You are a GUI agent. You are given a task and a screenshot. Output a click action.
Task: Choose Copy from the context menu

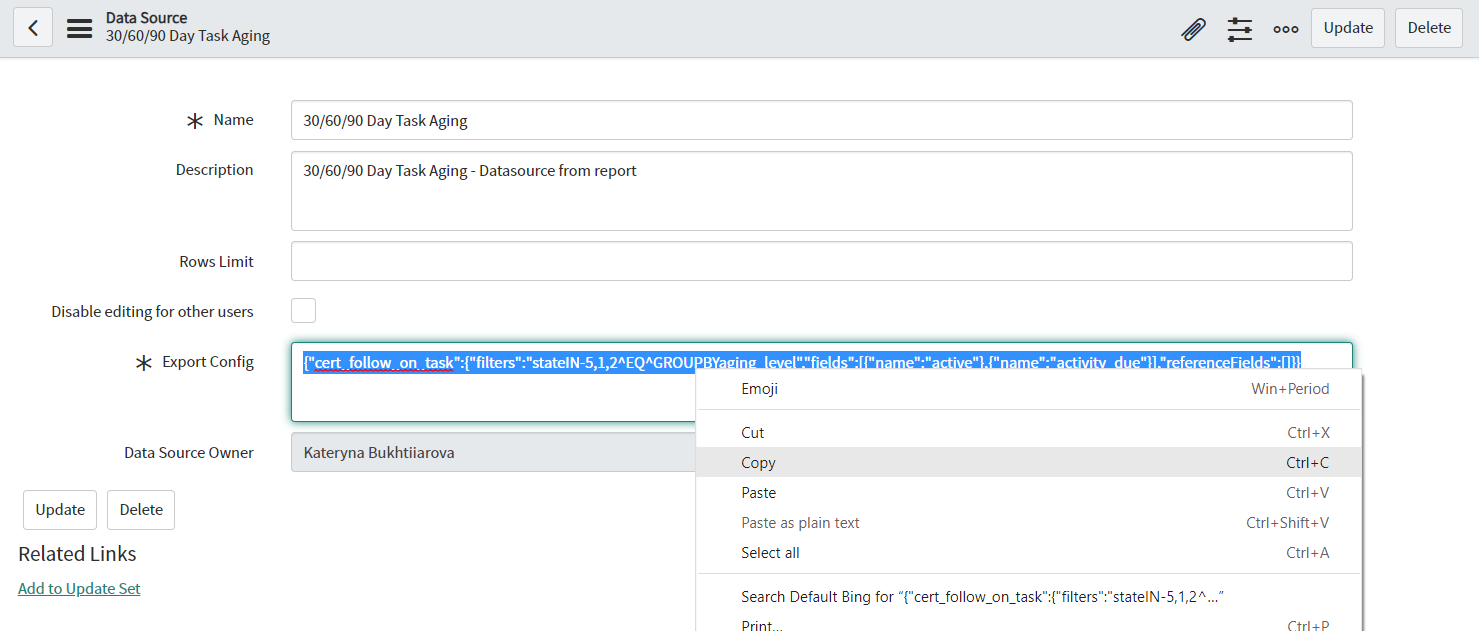(758, 462)
